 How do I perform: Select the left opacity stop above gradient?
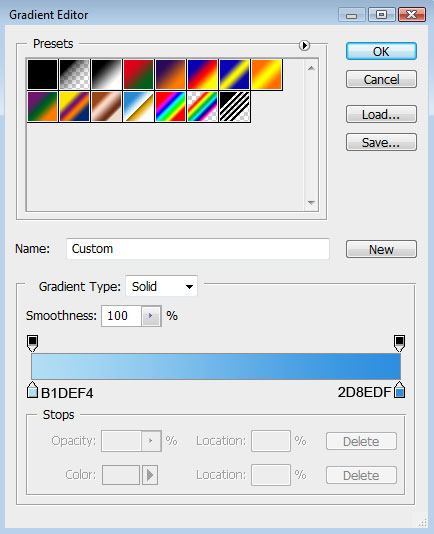(x=32, y=343)
